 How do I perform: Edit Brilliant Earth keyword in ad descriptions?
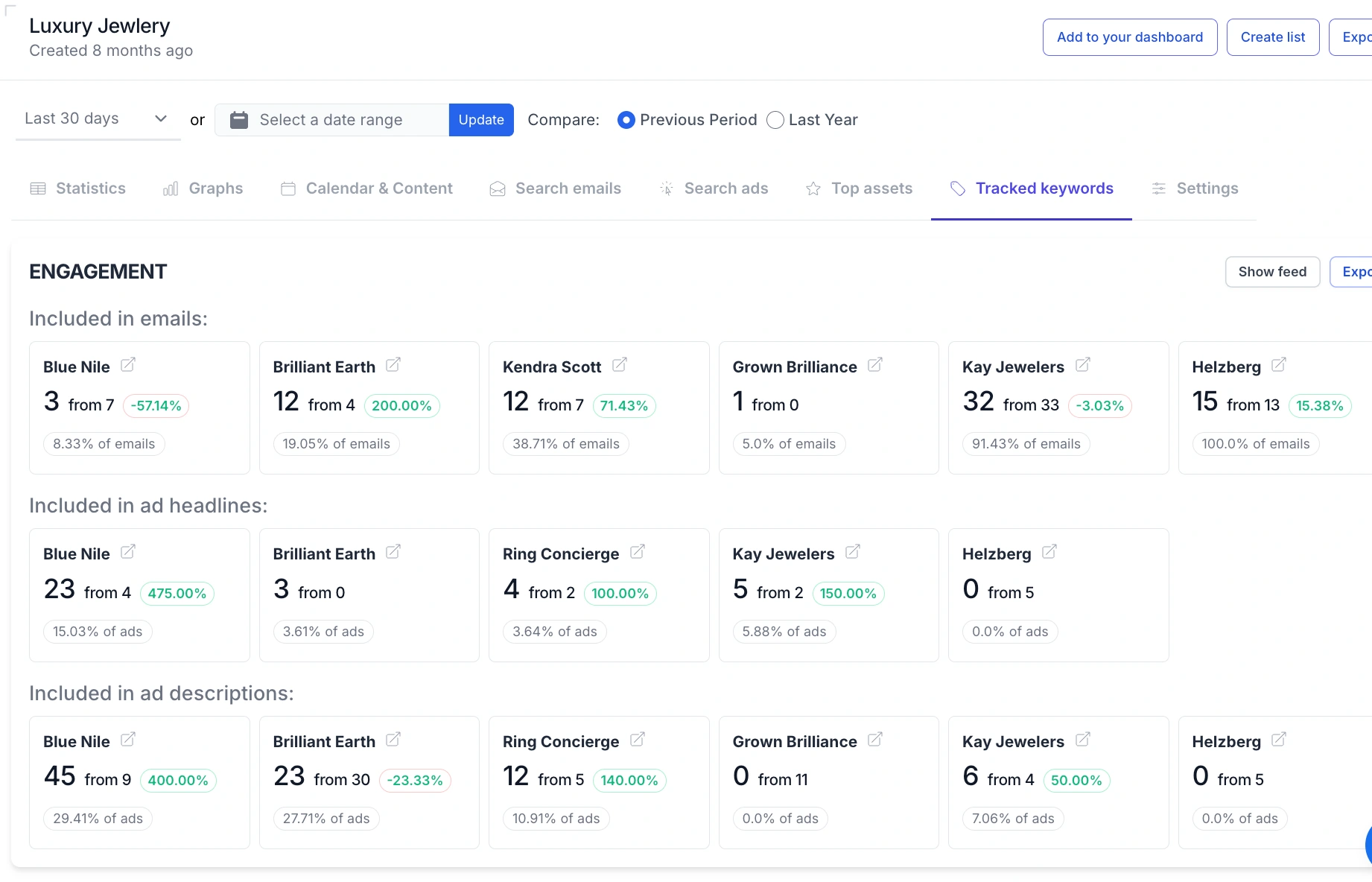[393, 740]
